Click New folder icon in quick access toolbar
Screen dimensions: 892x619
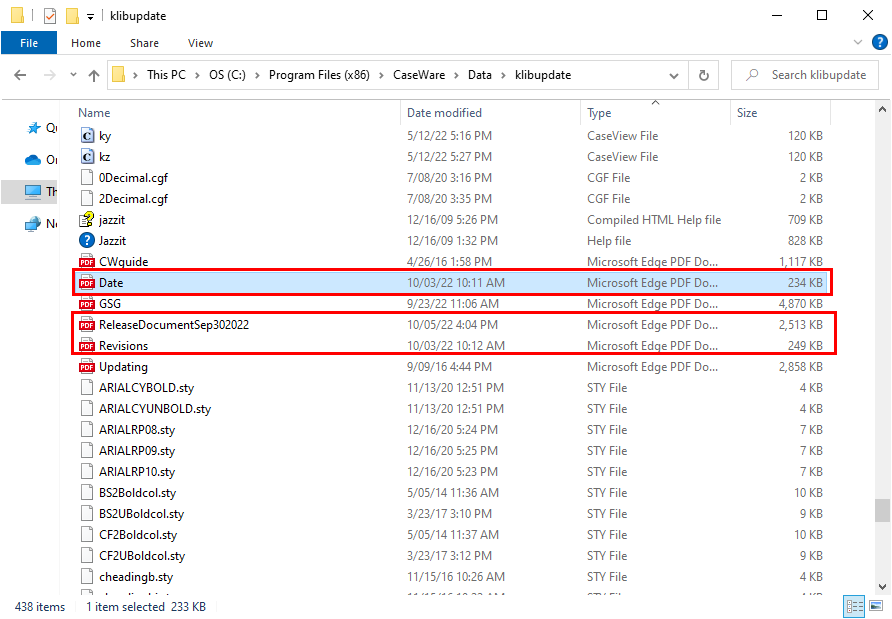72,16
